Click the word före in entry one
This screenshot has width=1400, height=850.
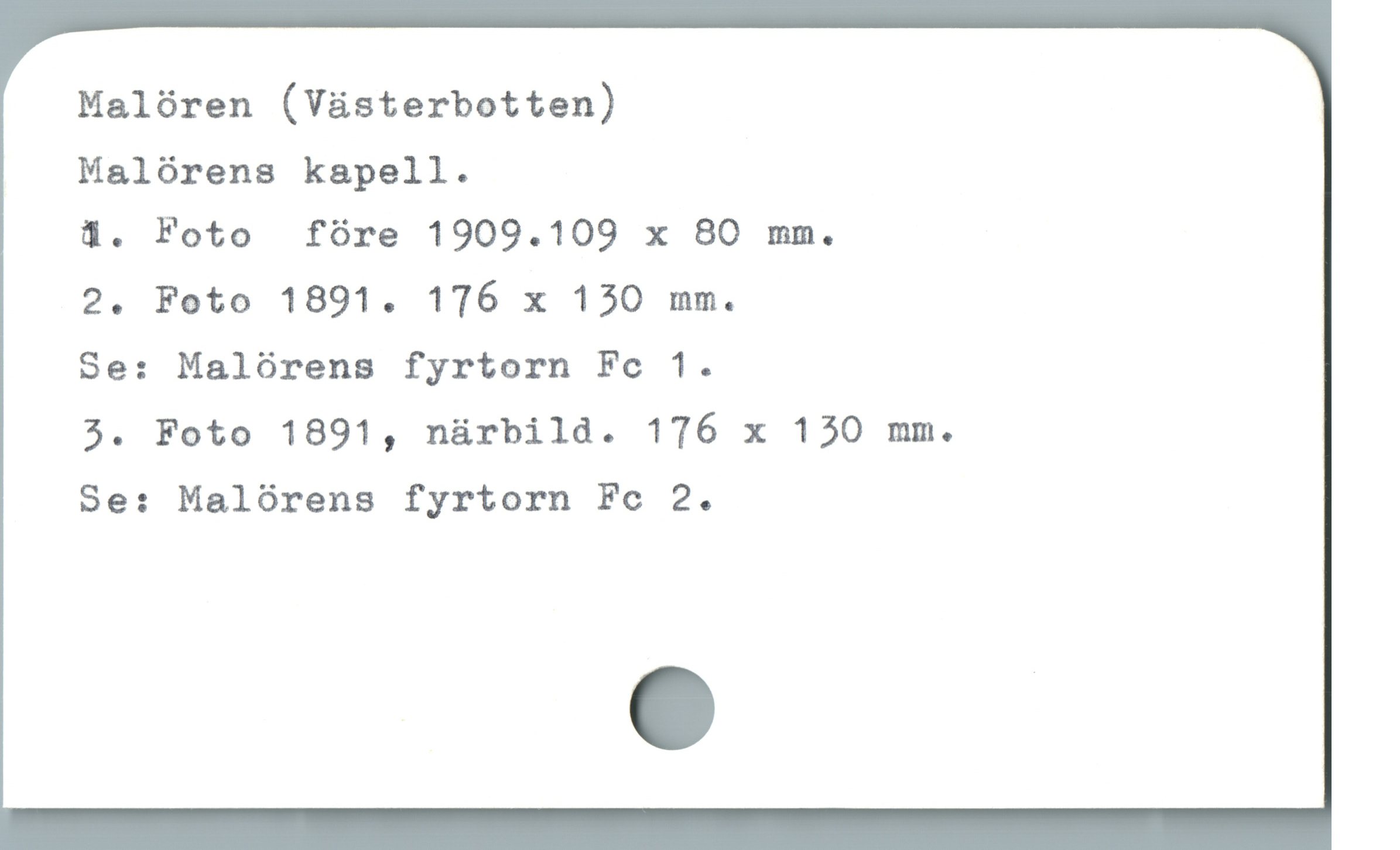coord(352,234)
